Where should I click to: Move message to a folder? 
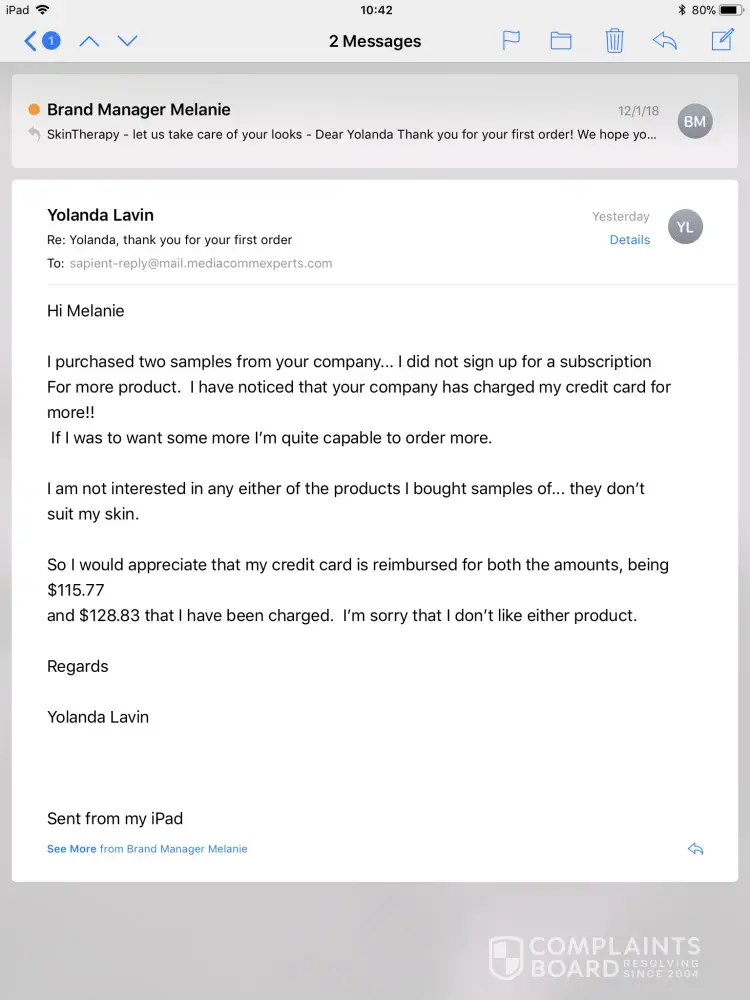pyautogui.click(x=561, y=41)
